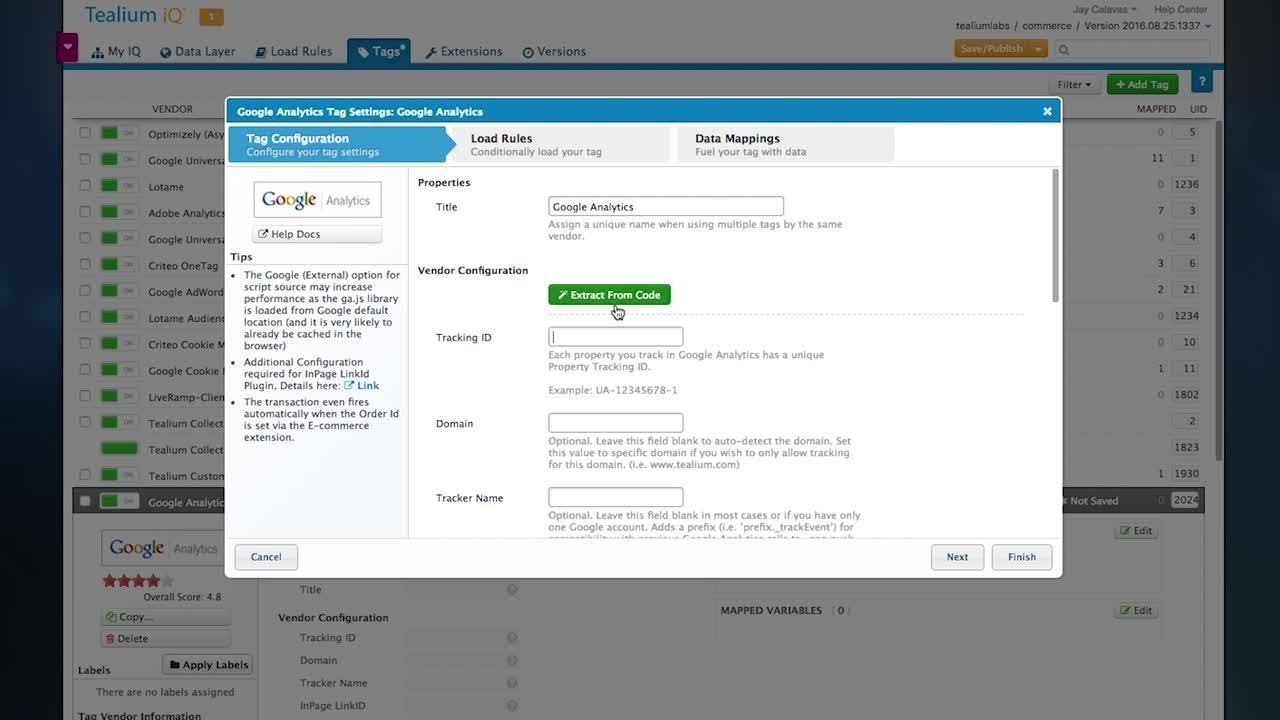Click the upper Edit button in tag details

pos(1136,531)
